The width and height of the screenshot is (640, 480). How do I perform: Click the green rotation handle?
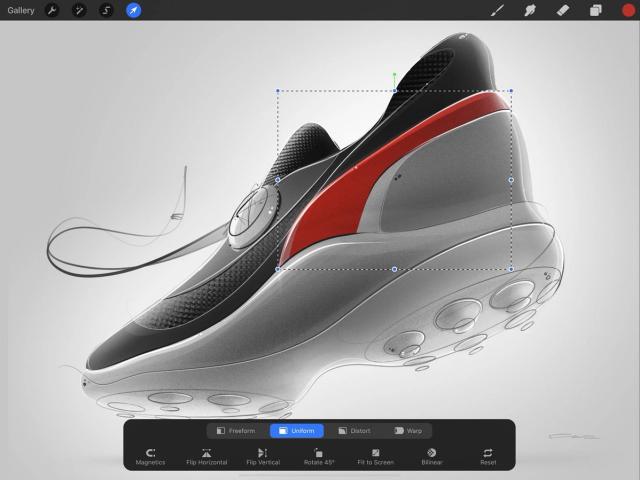[394, 75]
